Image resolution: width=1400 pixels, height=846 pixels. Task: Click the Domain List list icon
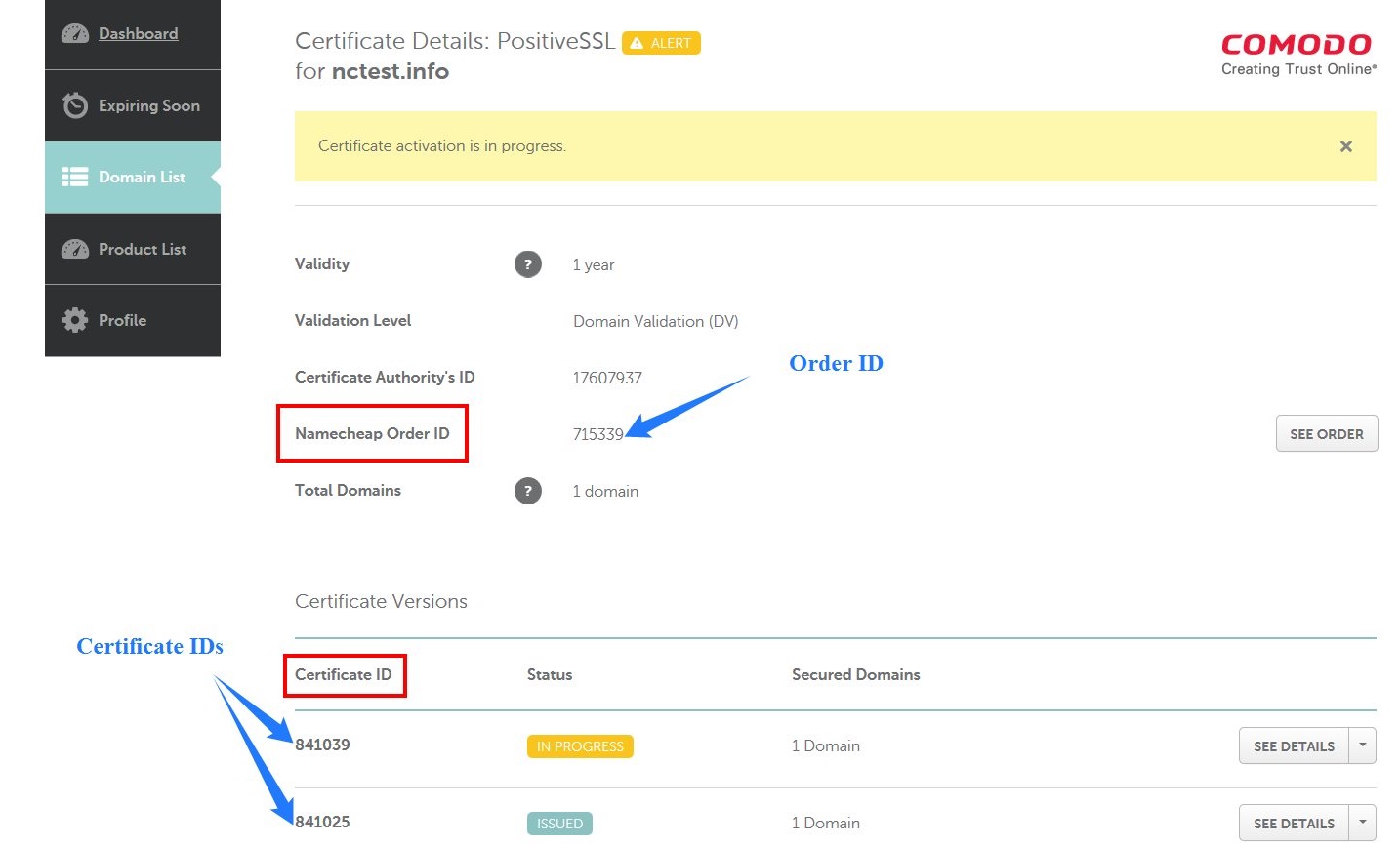(75, 177)
